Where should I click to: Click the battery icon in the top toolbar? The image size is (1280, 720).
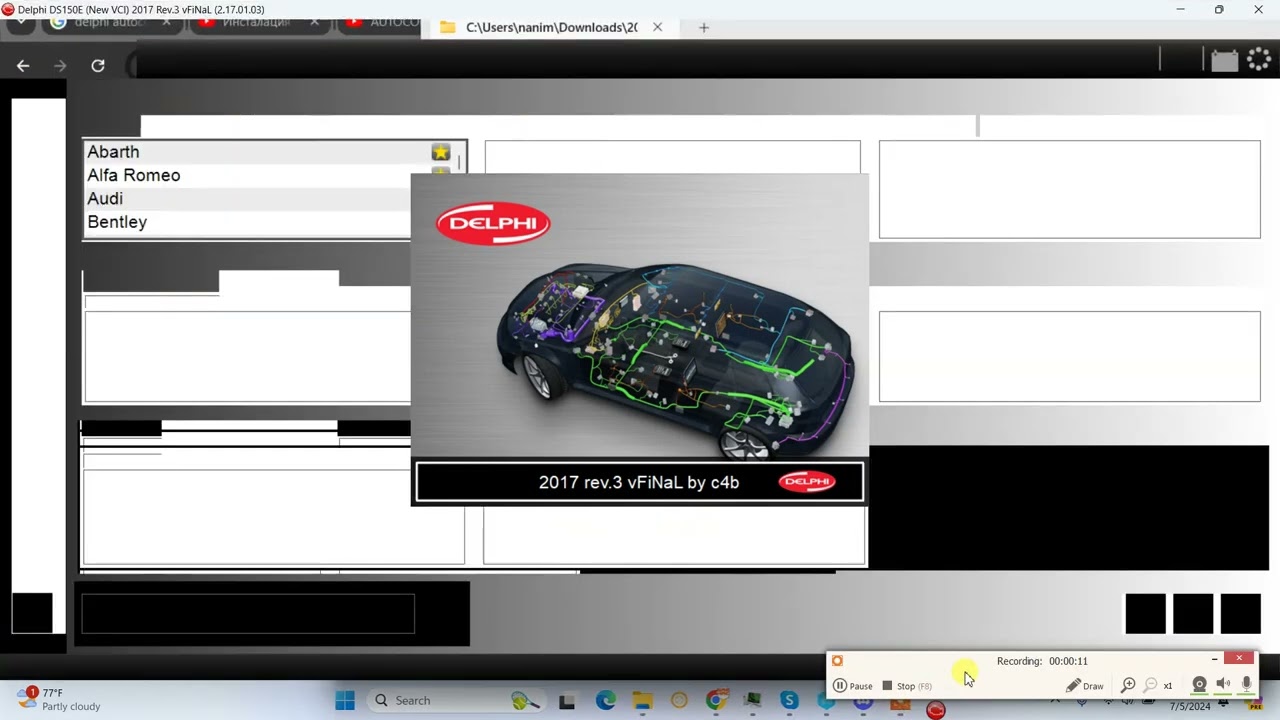tap(1225, 61)
